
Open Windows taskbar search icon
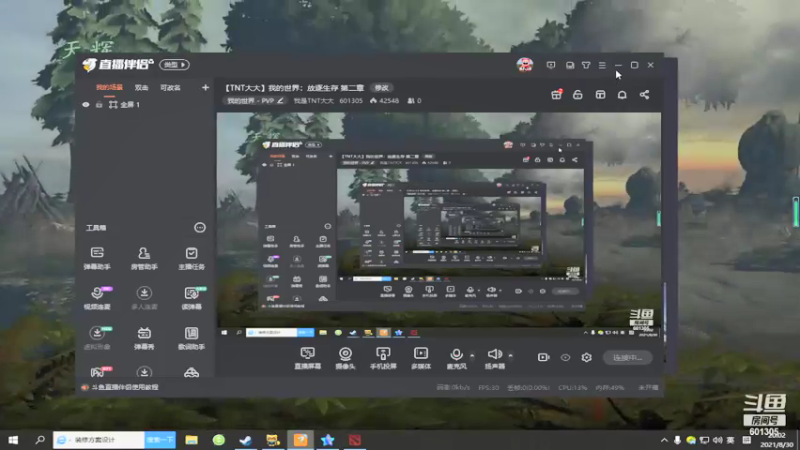pos(40,440)
